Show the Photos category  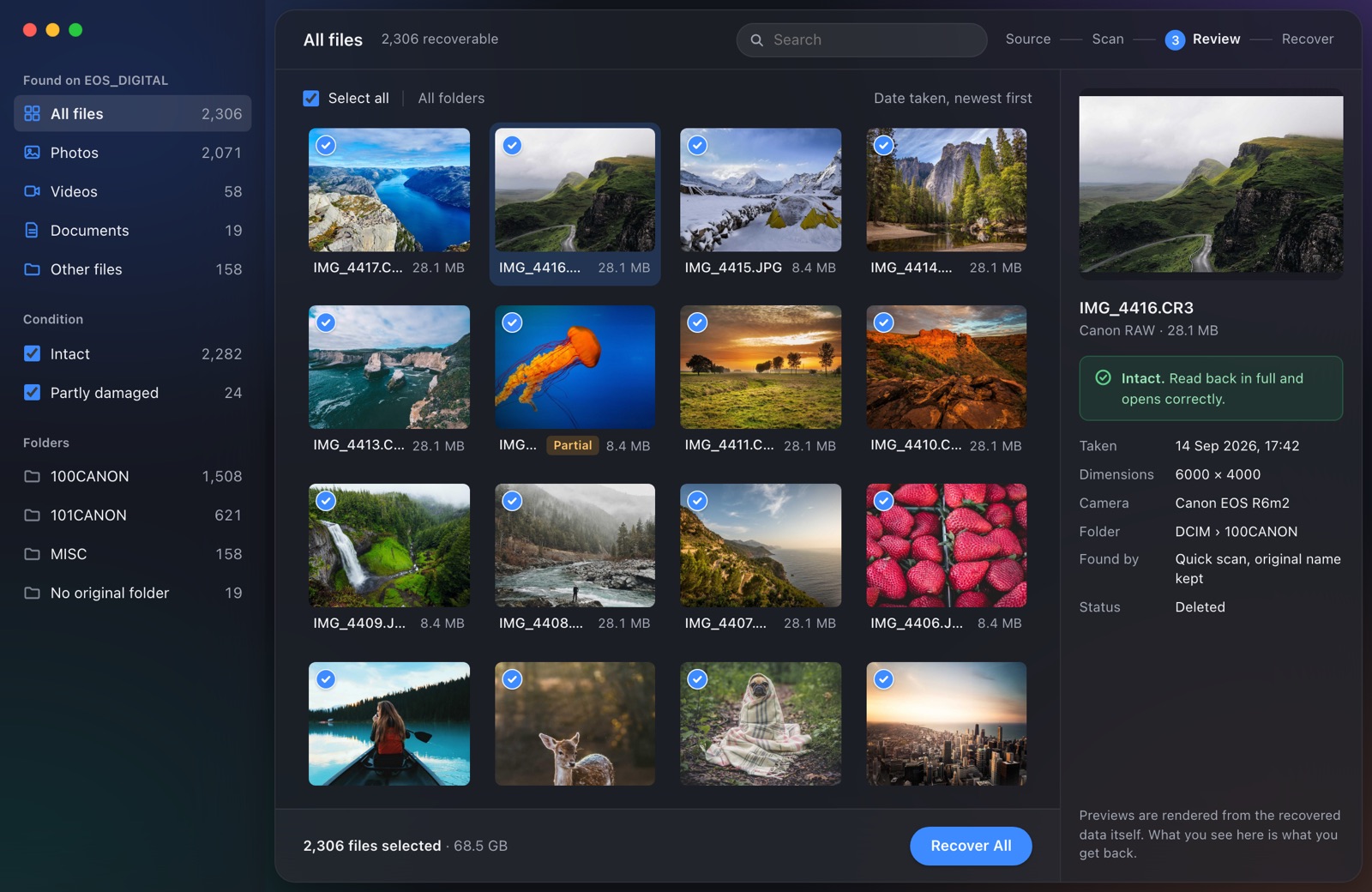point(133,153)
